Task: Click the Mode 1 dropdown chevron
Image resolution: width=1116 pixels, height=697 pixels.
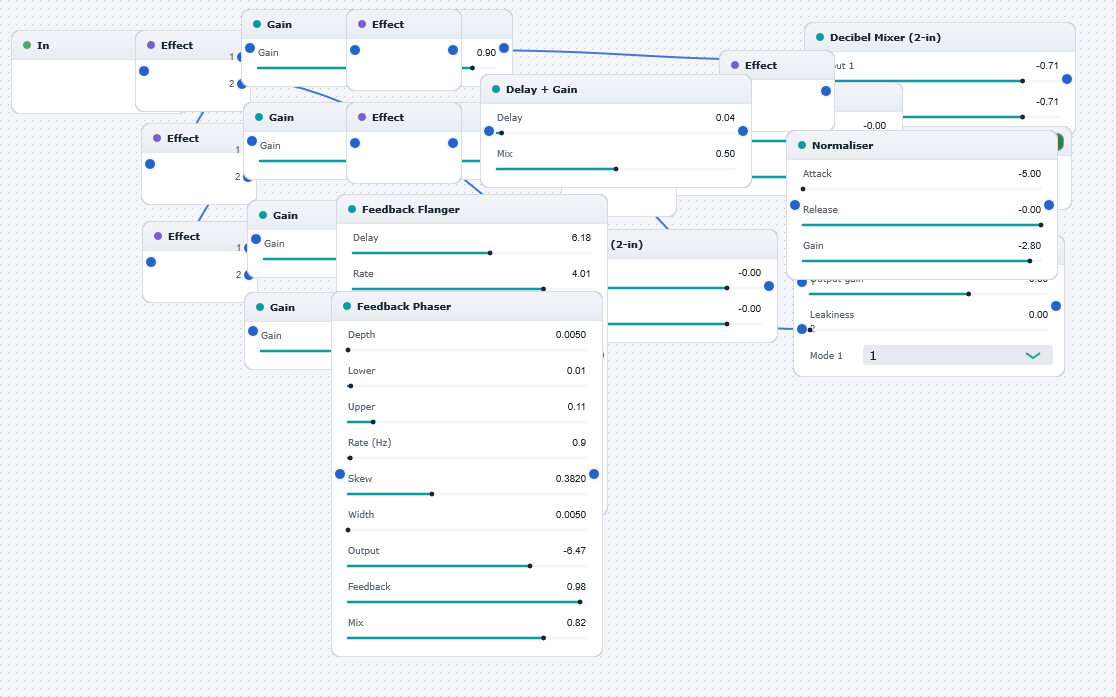Action: pyautogui.click(x=1032, y=355)
